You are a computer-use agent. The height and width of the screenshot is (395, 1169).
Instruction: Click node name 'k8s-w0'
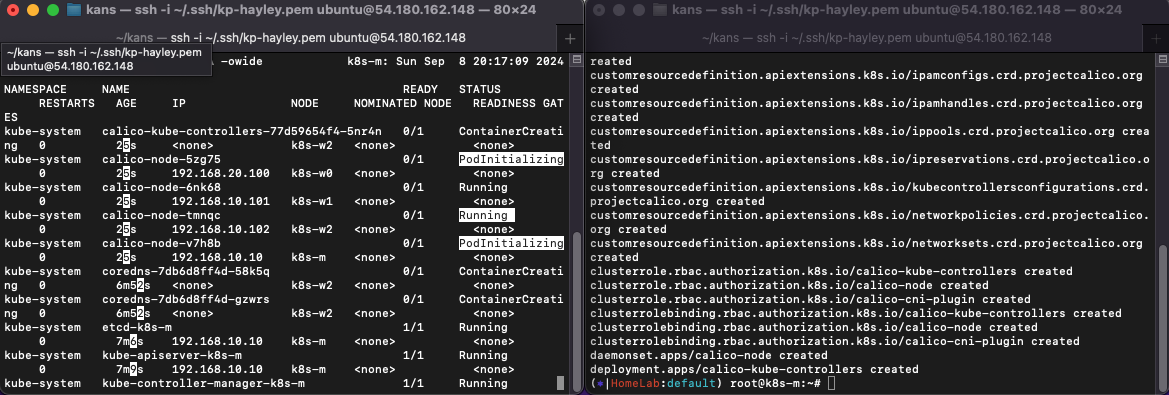(312, 173)
